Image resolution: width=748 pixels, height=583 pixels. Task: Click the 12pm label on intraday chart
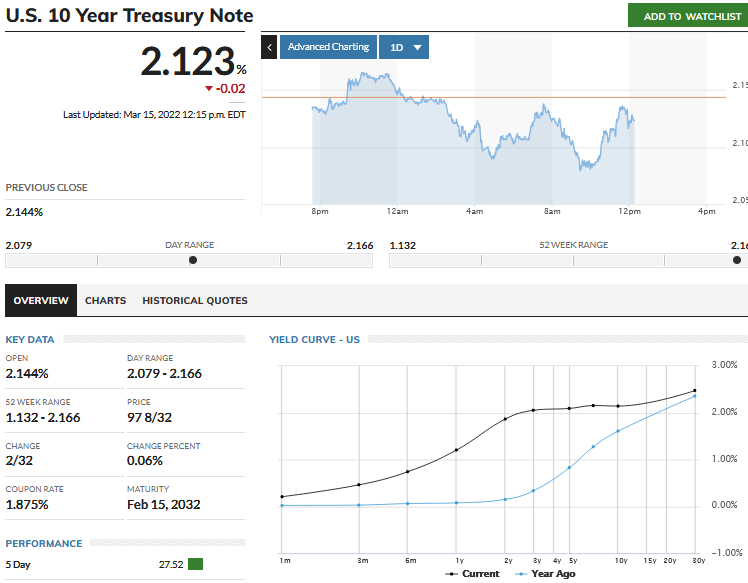pos(629,211)
